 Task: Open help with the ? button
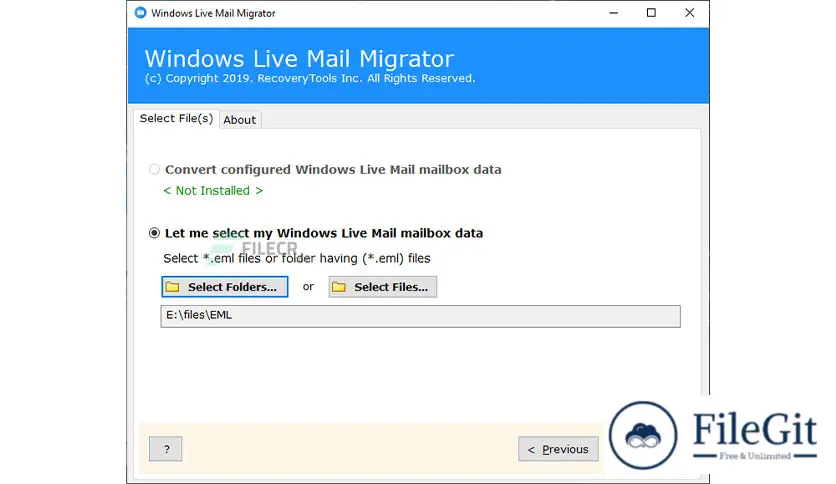point(165,449)
